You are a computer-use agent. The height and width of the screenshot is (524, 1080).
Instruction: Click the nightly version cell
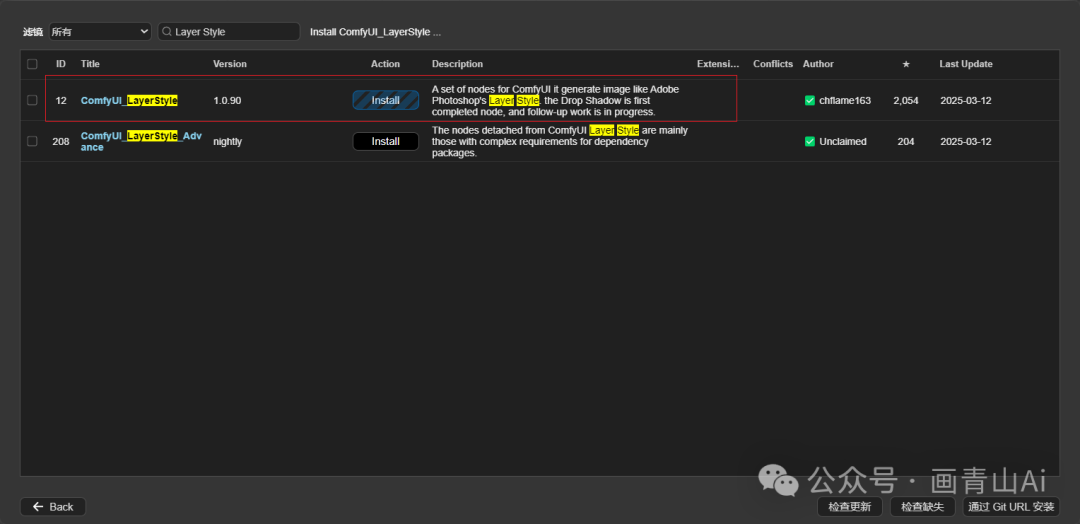click(227, 141)
